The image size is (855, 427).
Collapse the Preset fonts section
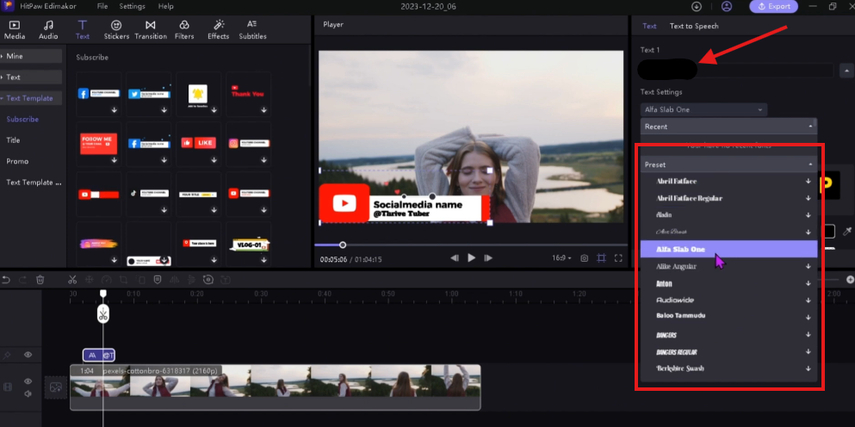[x=810, y=165]
